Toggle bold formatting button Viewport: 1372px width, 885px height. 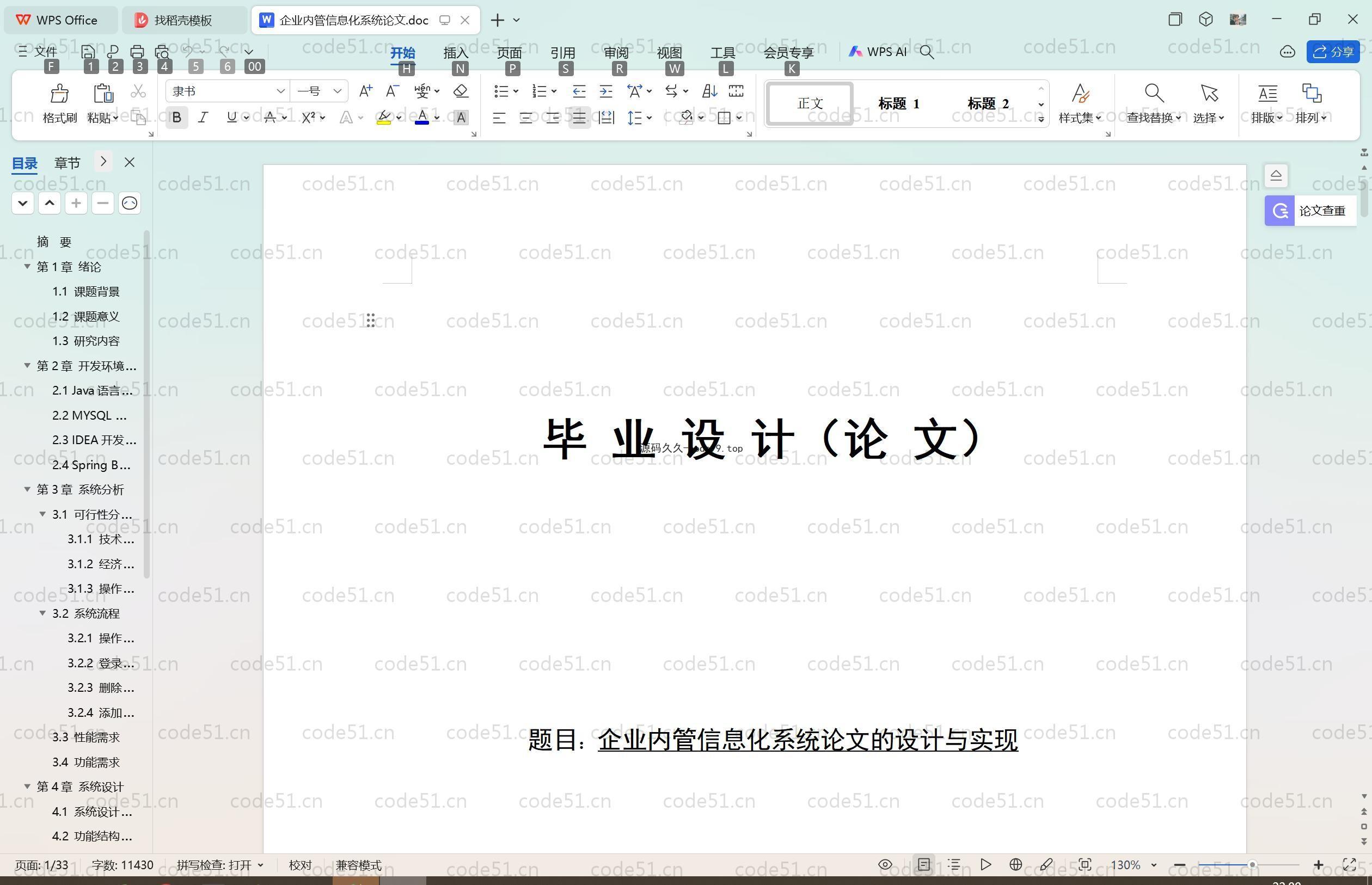(177, 118)
